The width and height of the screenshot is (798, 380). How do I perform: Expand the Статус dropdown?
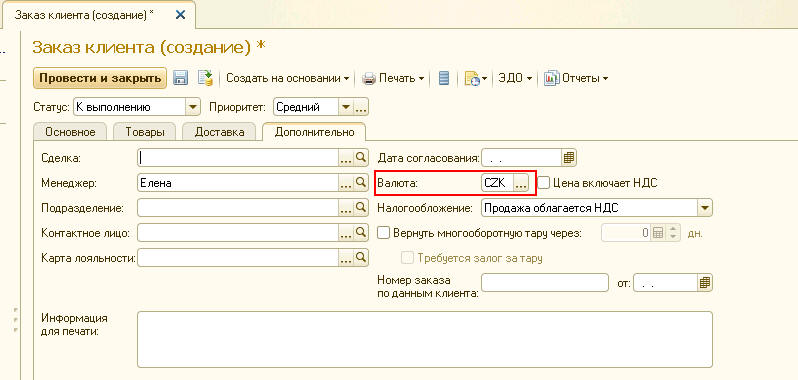point(193,107)
